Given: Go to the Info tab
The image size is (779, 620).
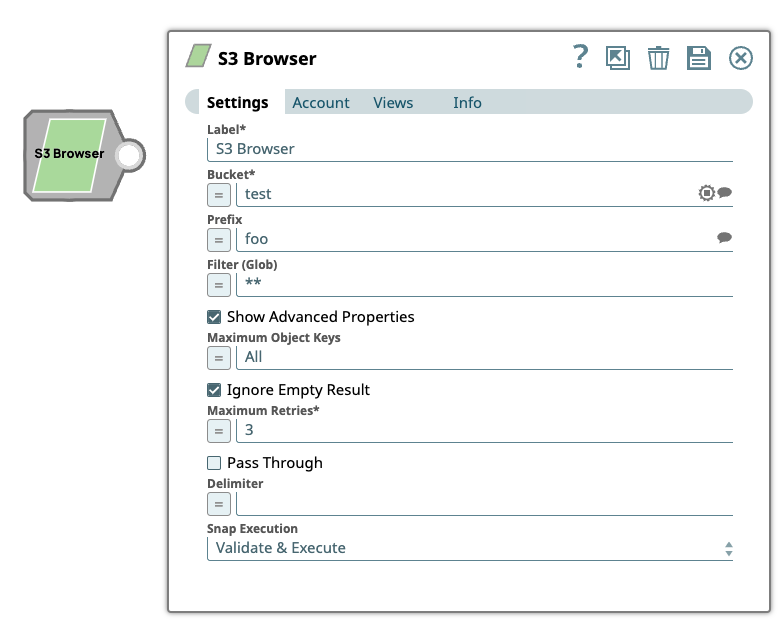Looking at the screenshot, I should (x=467, y=103).
